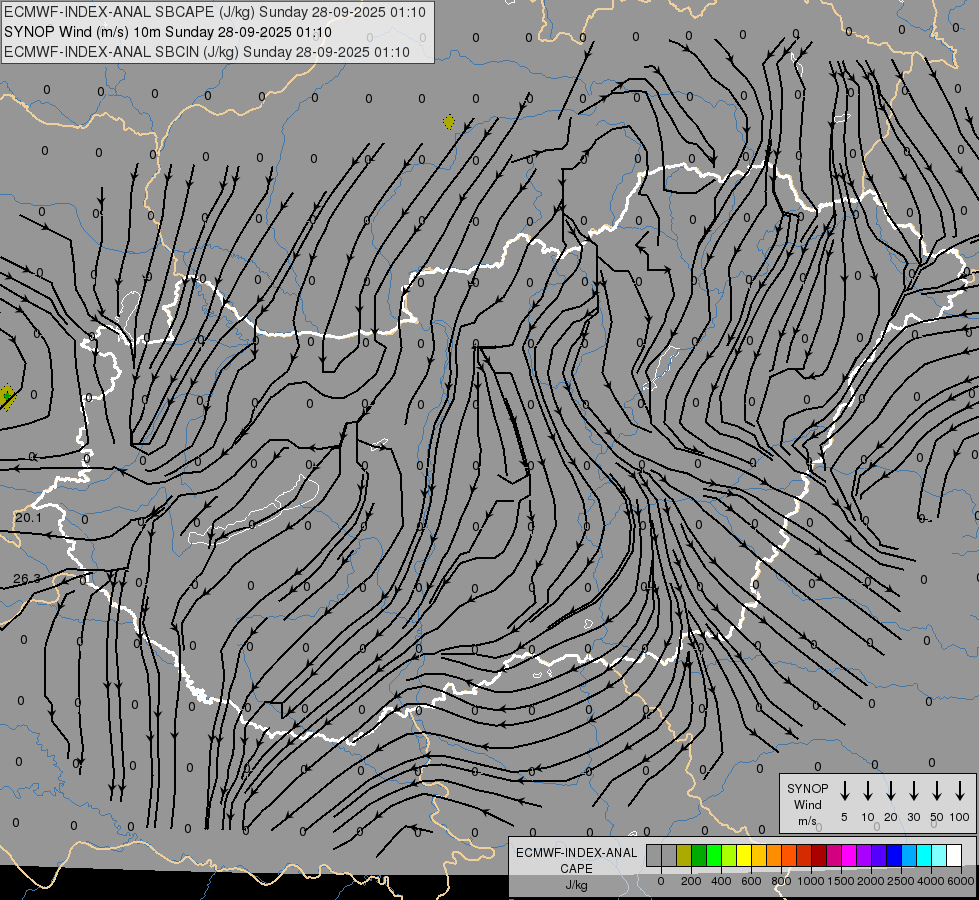Click 'ECMWF-INDEX-ANAL CAPE J/kg' legend title
979x900 pixels.
(576, 868)
